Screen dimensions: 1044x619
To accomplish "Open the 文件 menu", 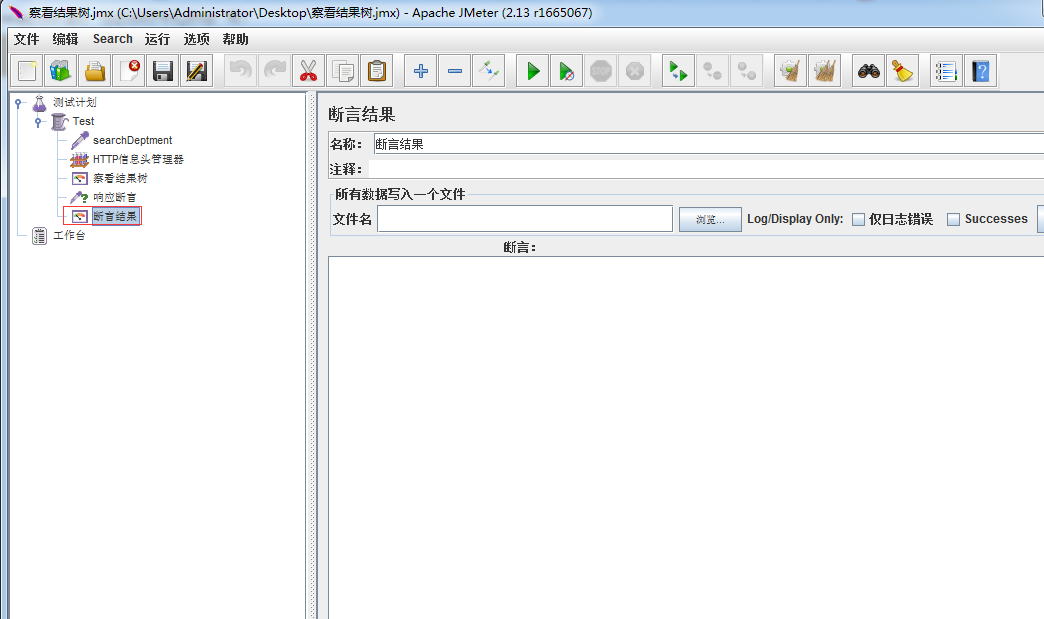I will click(x=27, y=39).
